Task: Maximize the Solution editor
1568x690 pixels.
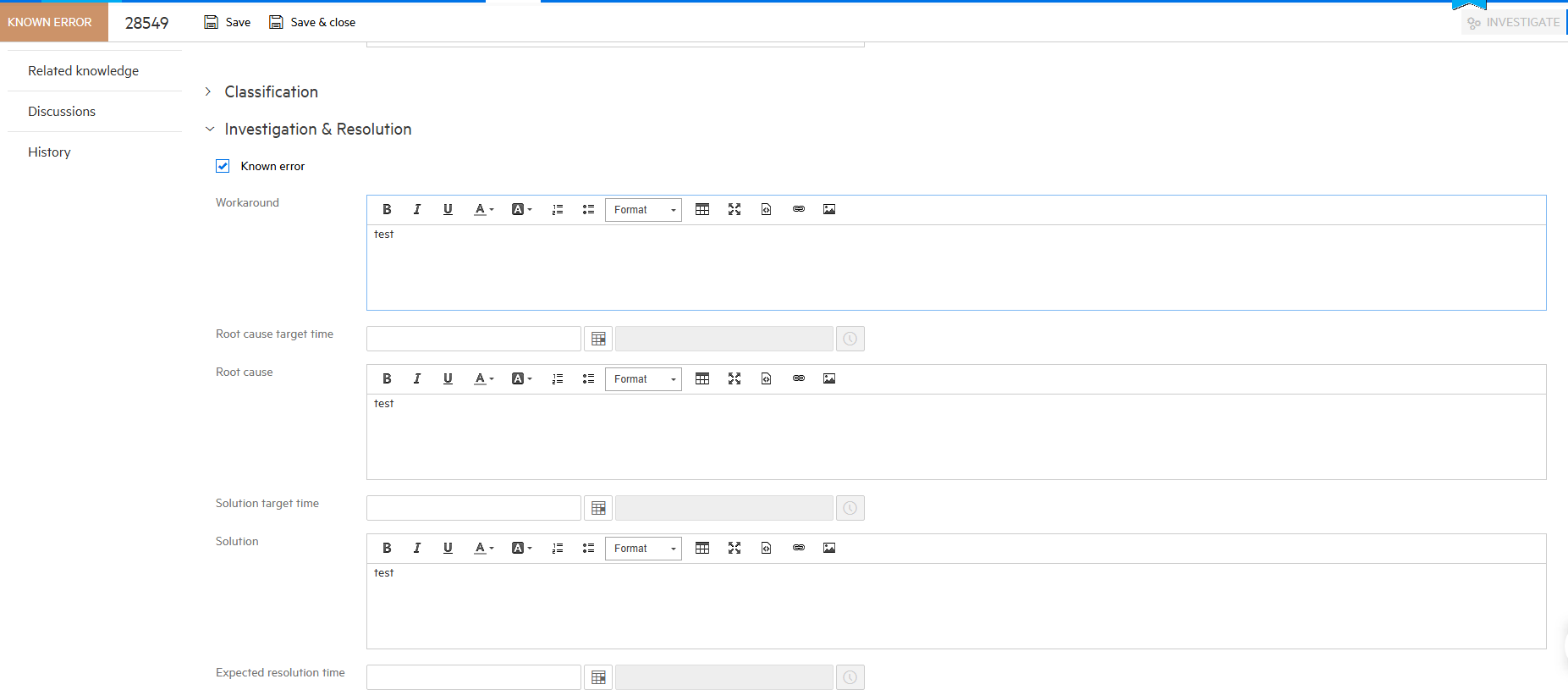Action: coord(734,548)
